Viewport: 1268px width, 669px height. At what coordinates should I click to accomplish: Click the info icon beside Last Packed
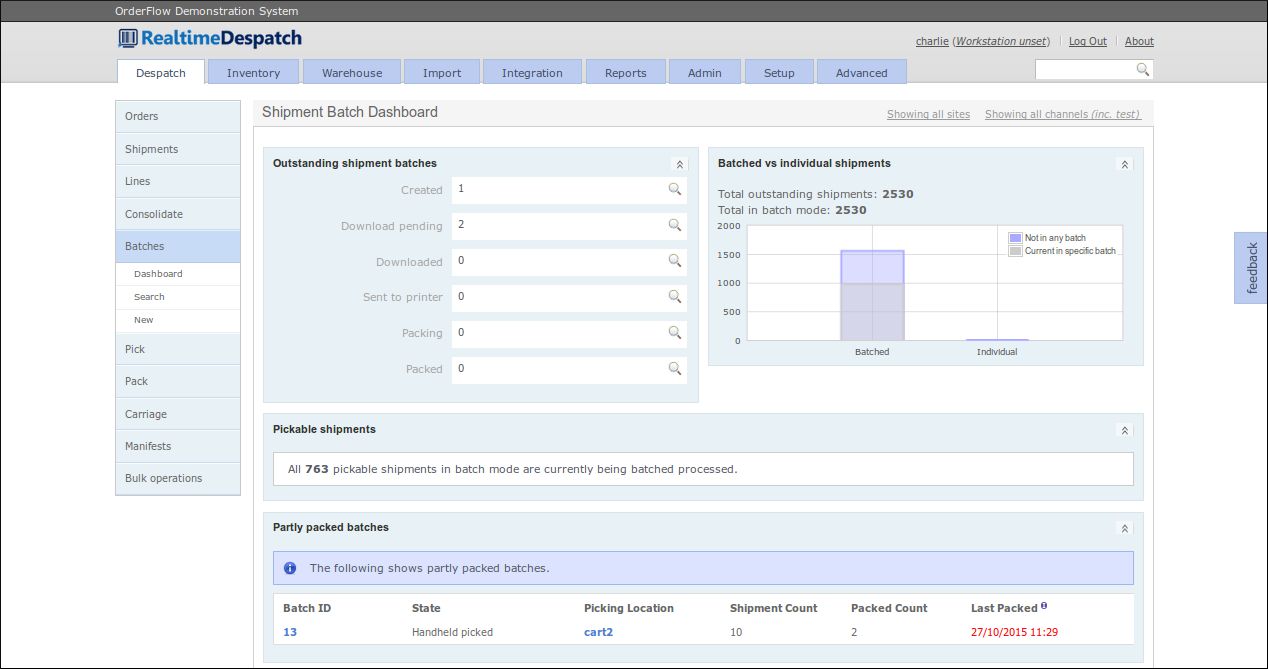click(x=1044, y=606)
